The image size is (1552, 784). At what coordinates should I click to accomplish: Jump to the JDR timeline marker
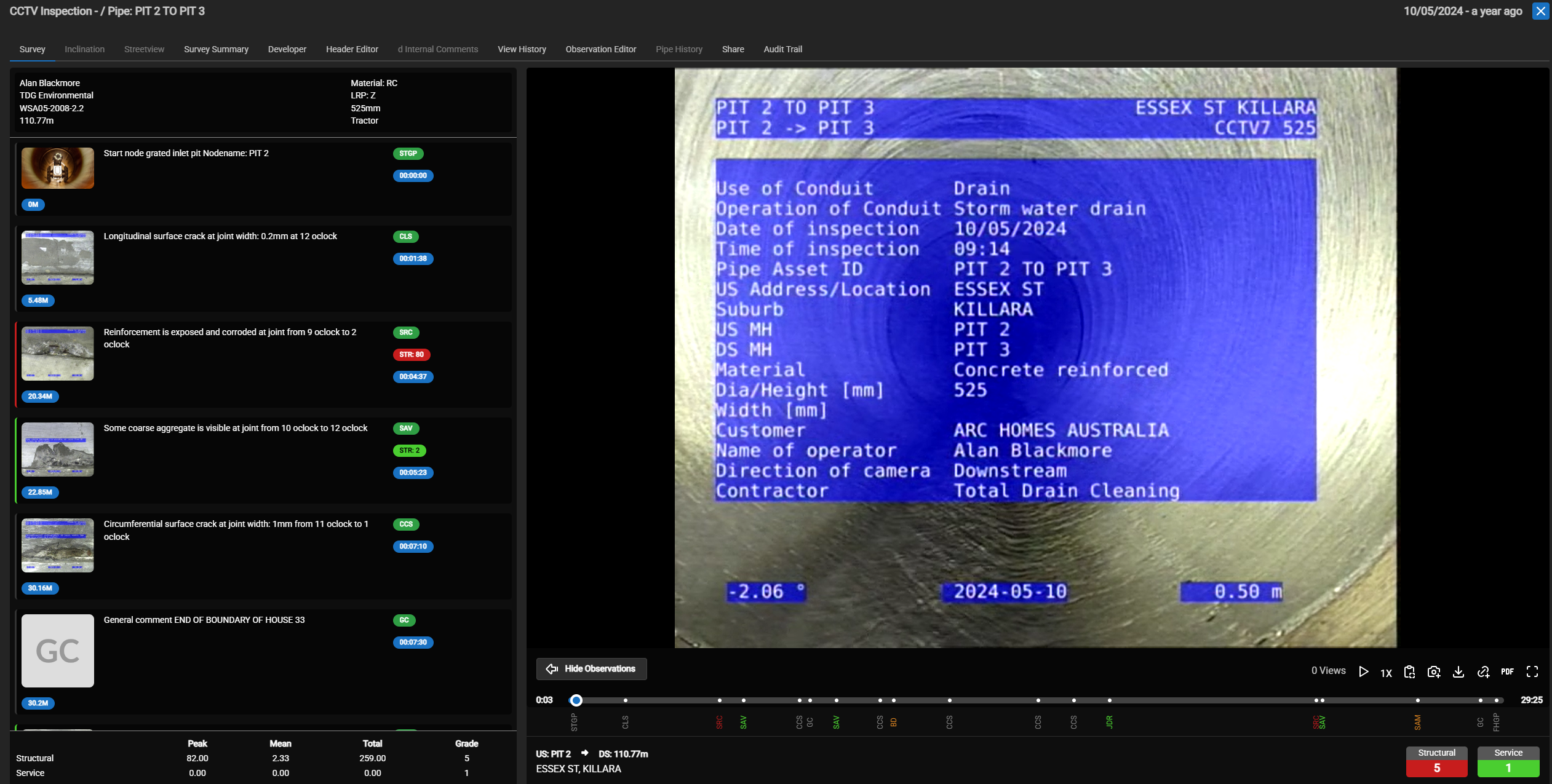click(1109, 700)
